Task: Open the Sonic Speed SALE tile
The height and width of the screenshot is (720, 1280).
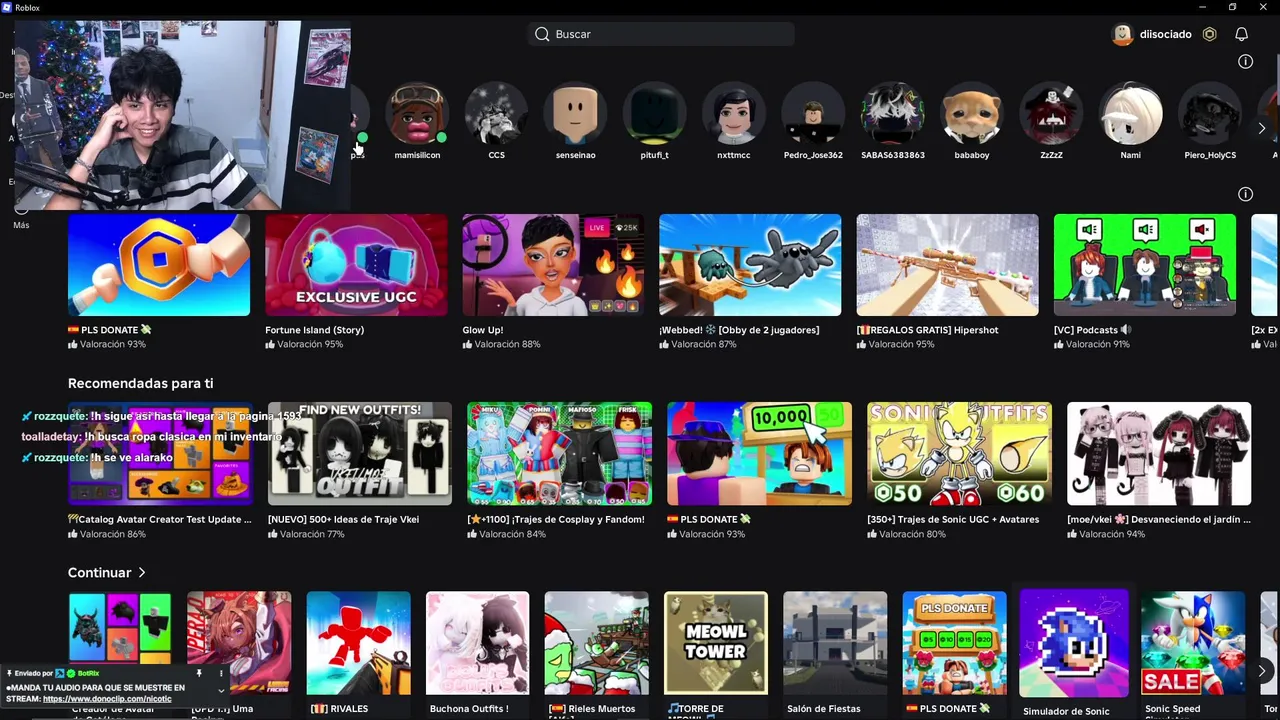Action: 1193,644
